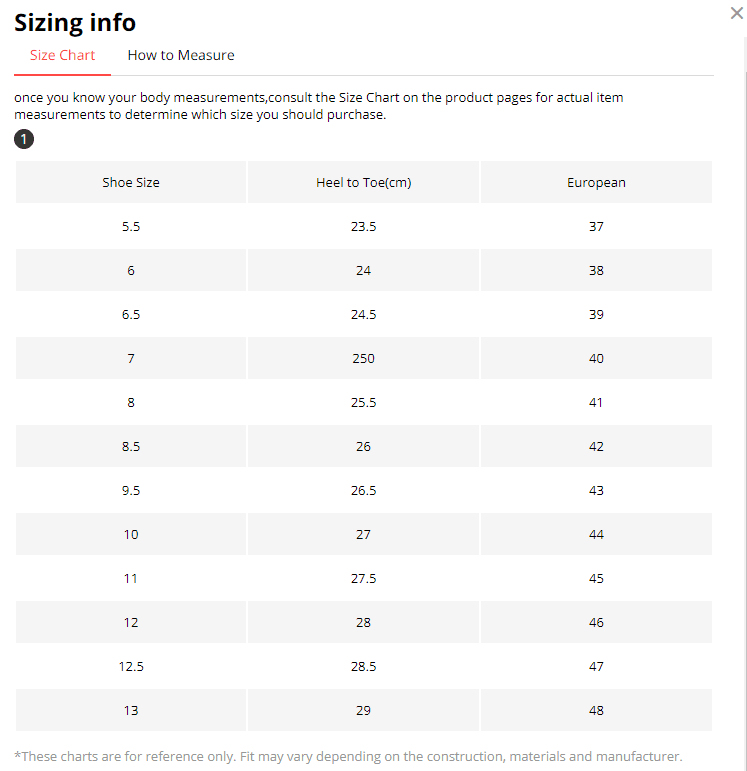Select shoe size 8.5 cell
This screenshot has width=747, height=771.
(x=131, y=447)
